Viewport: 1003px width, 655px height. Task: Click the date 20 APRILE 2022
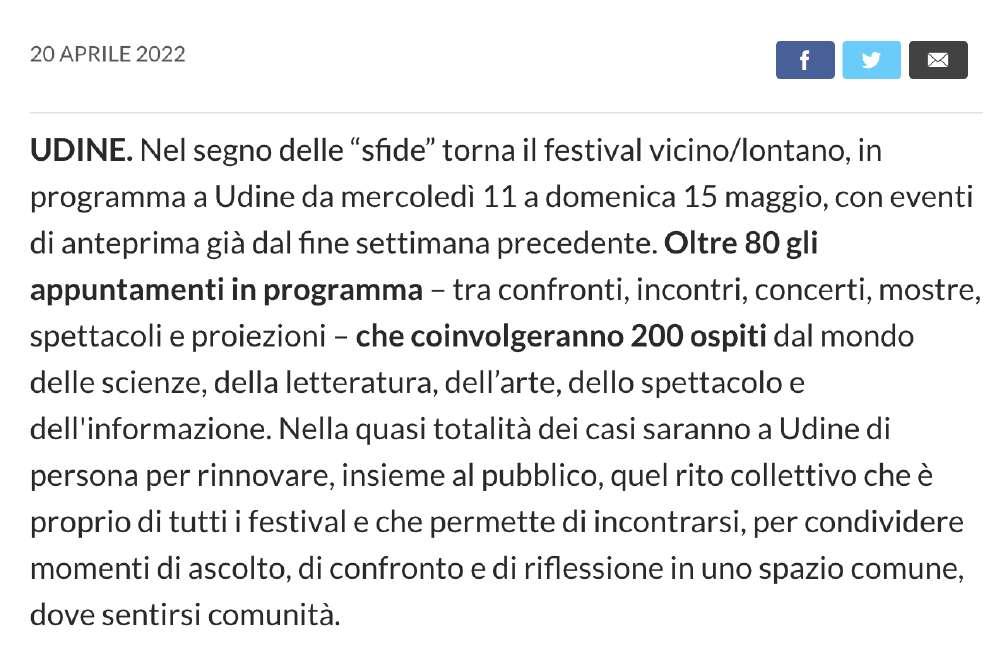point(107,54)
